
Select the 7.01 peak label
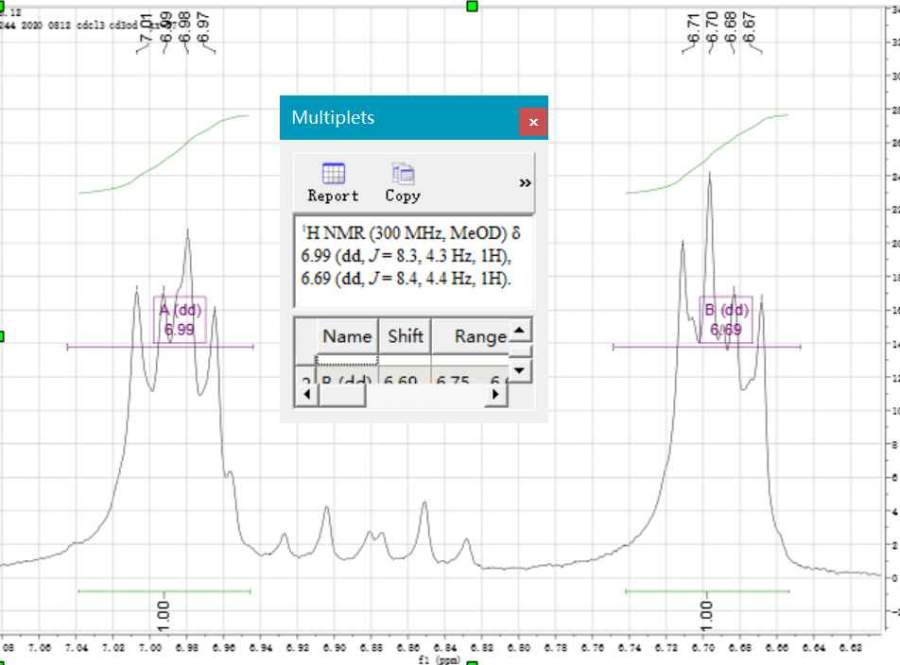[x=147, y=29]
